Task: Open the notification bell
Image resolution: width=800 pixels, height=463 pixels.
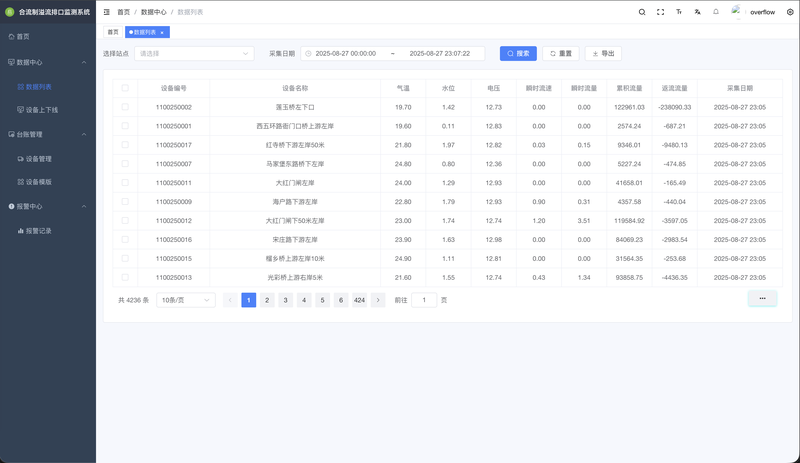Action: pyautogui.click(x=716, y=12)
